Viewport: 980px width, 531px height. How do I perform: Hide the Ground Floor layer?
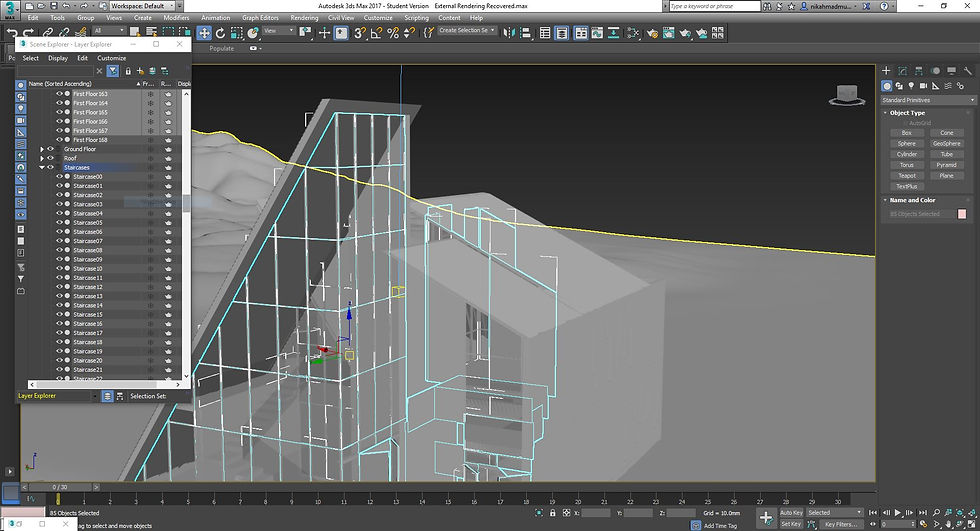51,149
